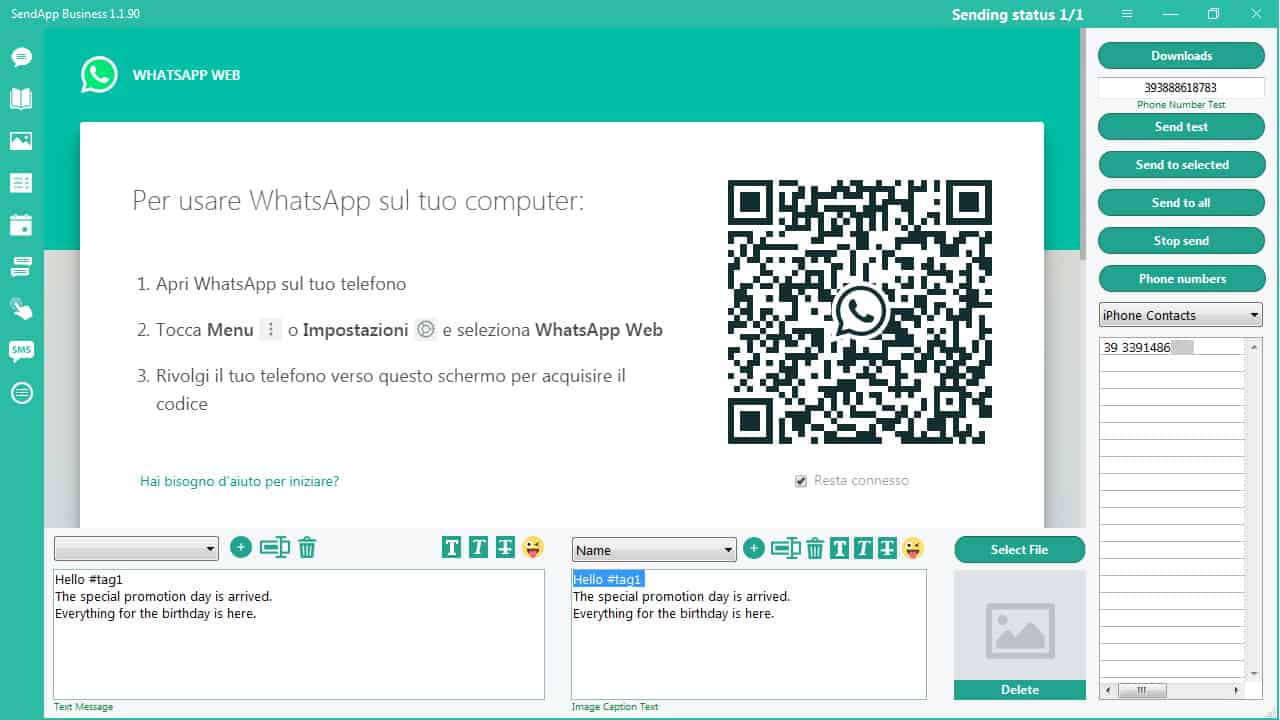Open the address book sidebar icon
This screenshot has height=720, width=1280.
click(x=21, y=98)
